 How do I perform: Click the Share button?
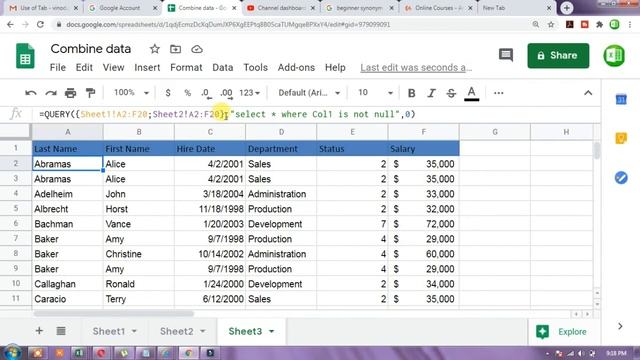coord(558,56)
